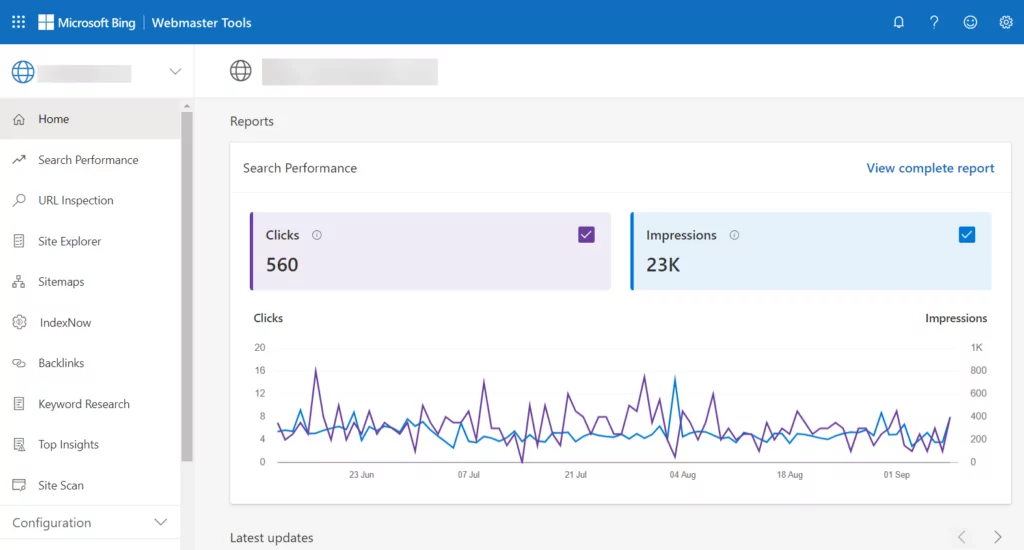The height and width of the screenshot is (550, 1024).
Task: Open Top Insights in the sidebar
Action: pyautogui.click(x=90, y=444)
